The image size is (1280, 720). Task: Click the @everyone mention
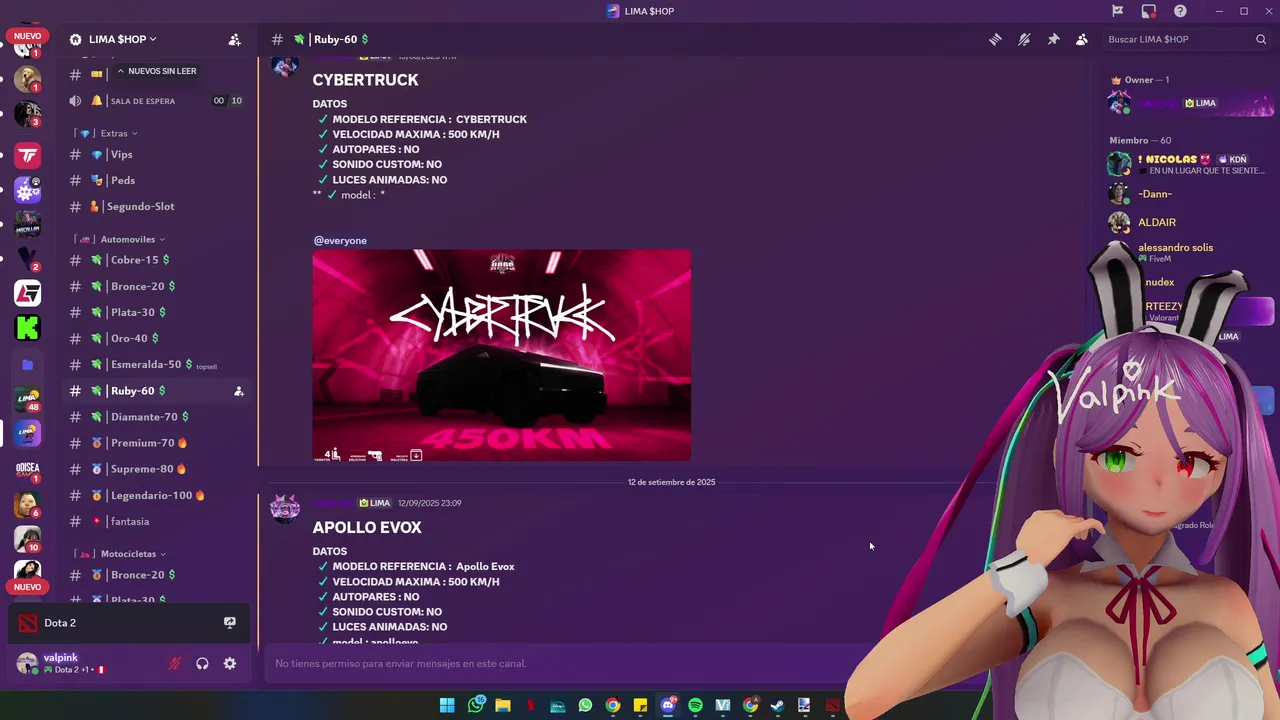click(340, 240)
